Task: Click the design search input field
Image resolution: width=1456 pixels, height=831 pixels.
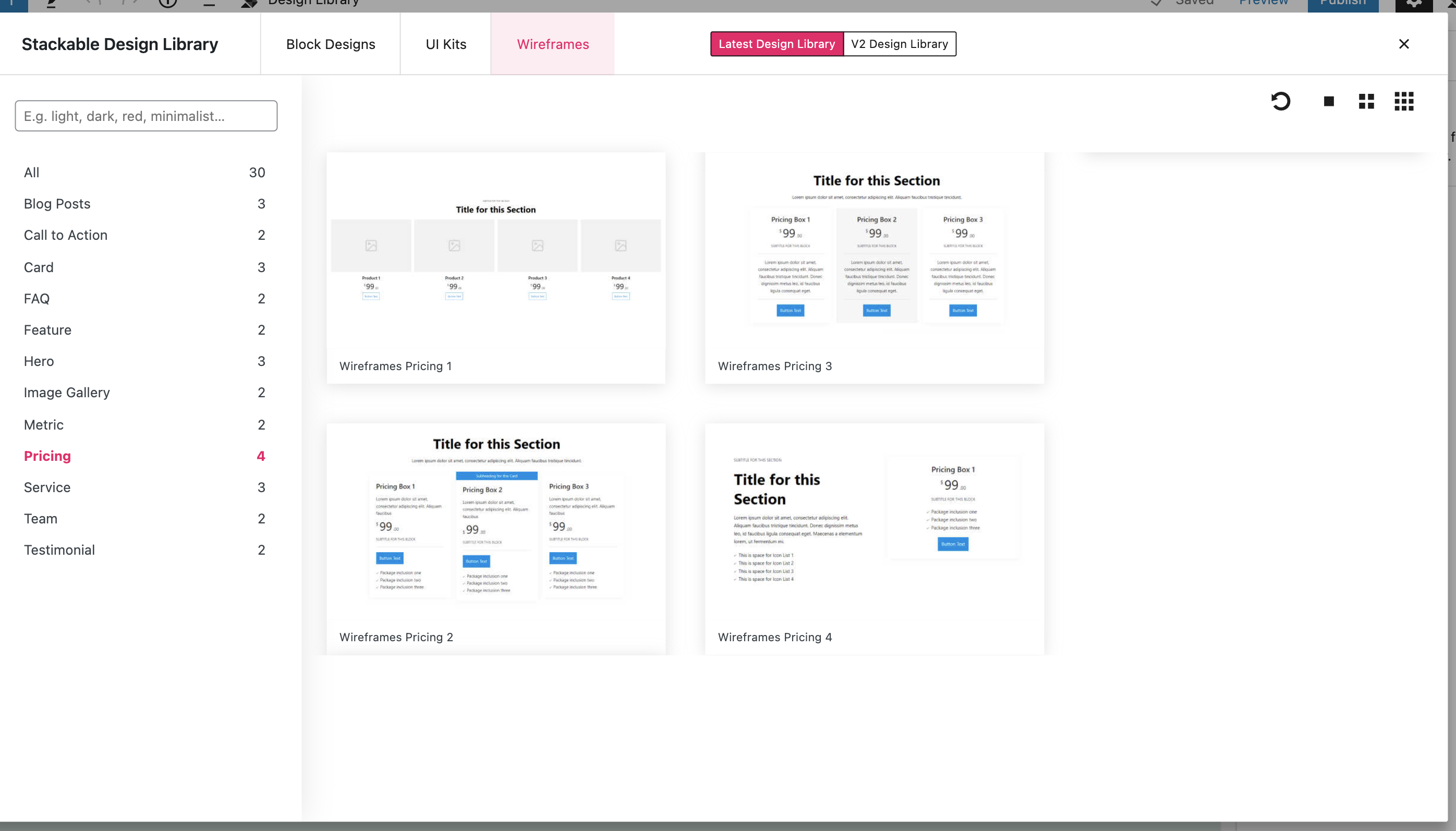Action: pyautogui.click(x=146, y=116)
